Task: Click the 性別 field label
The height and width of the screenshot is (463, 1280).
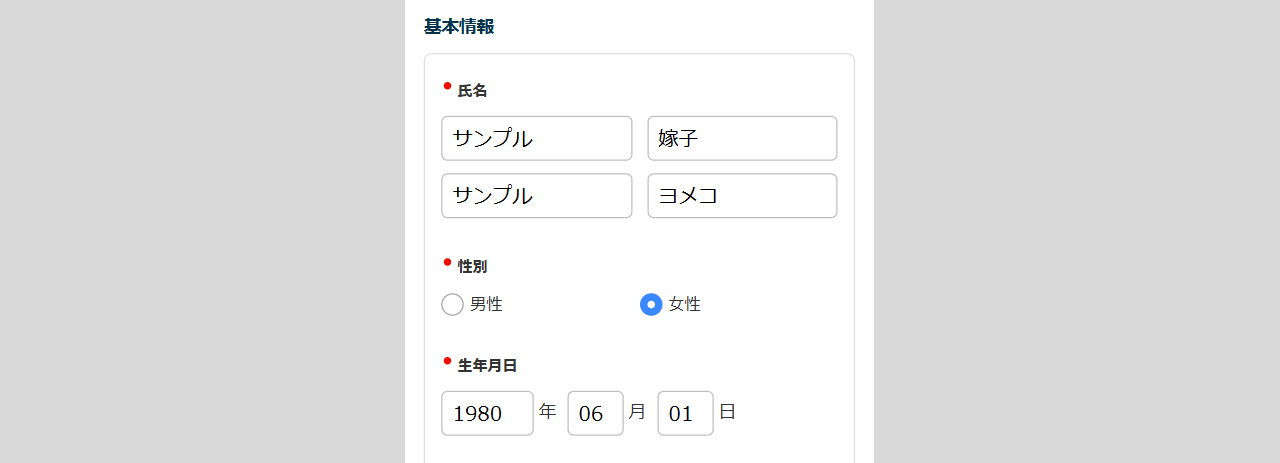Action: tap(472, 267)
